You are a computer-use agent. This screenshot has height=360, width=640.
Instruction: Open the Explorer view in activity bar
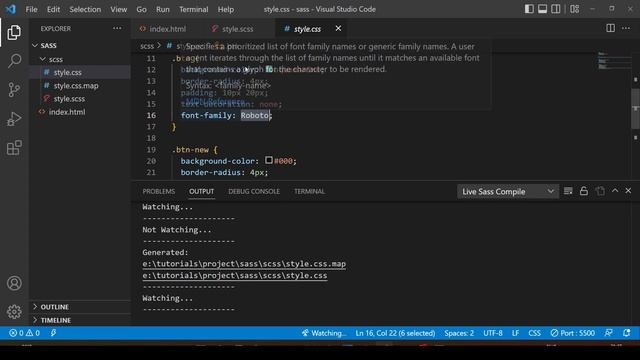(14, 32)
